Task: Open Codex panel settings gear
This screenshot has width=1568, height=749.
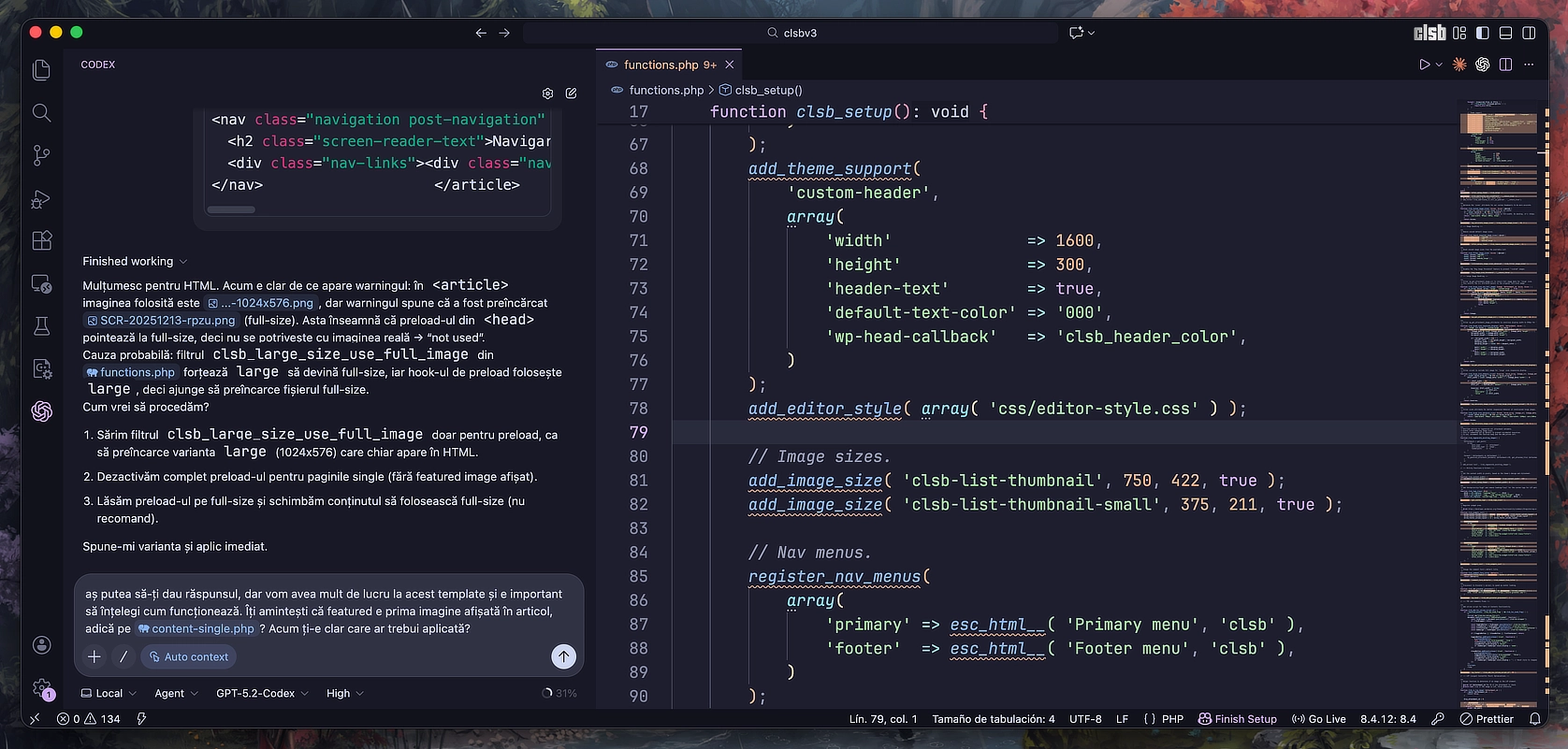Action: [x=547, y=94]
